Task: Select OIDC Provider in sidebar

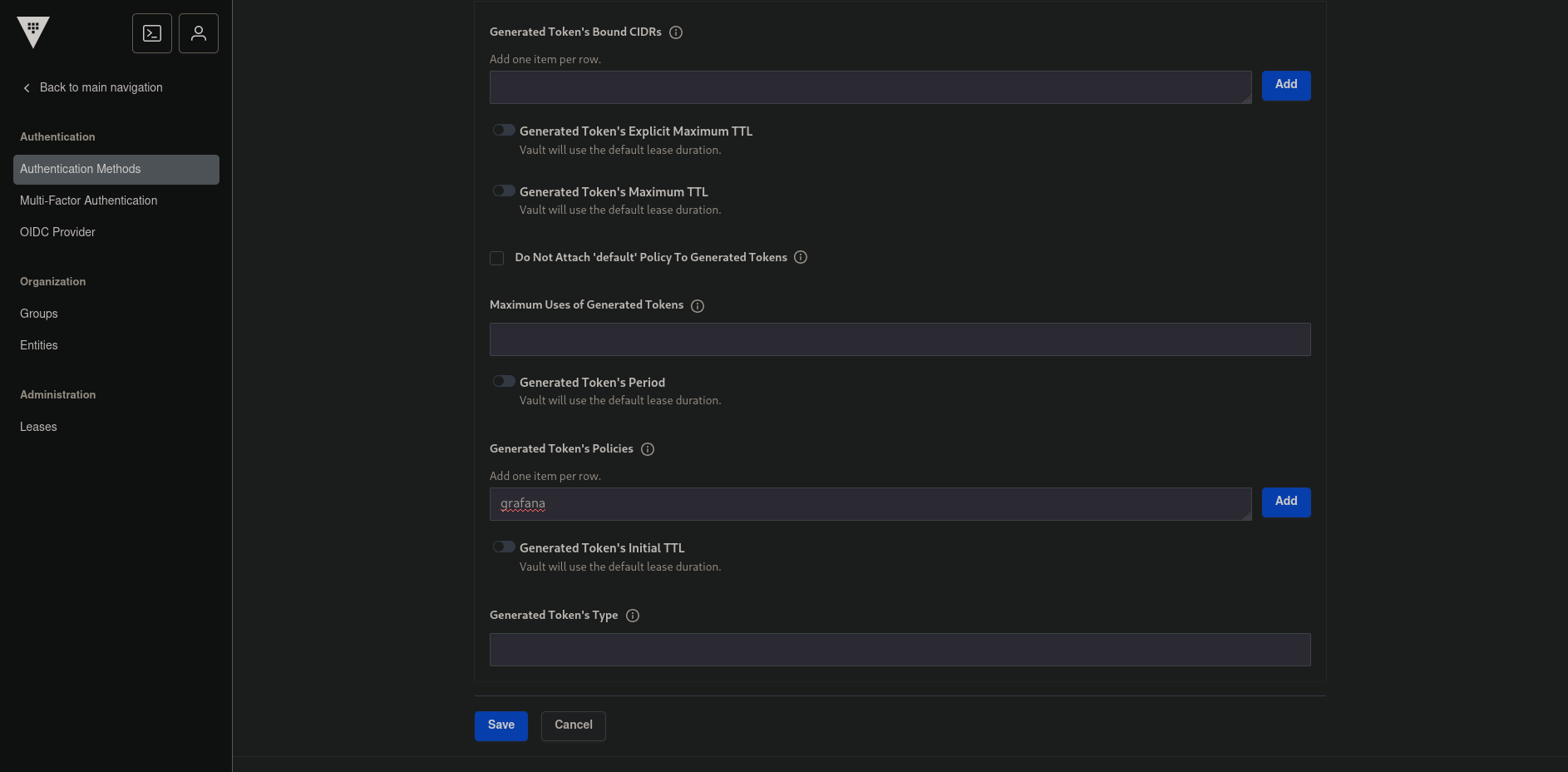Action: pyautogui.click(x=58, y=232)
